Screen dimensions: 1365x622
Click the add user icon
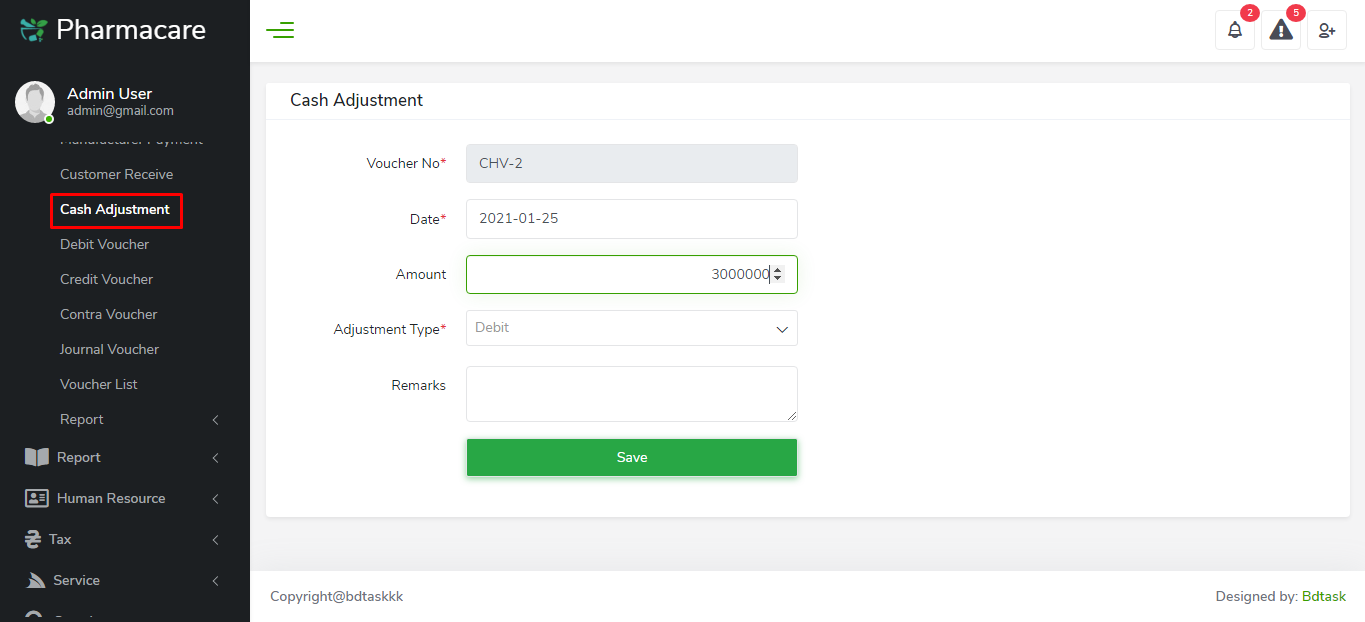click(x=1327, y=30)
